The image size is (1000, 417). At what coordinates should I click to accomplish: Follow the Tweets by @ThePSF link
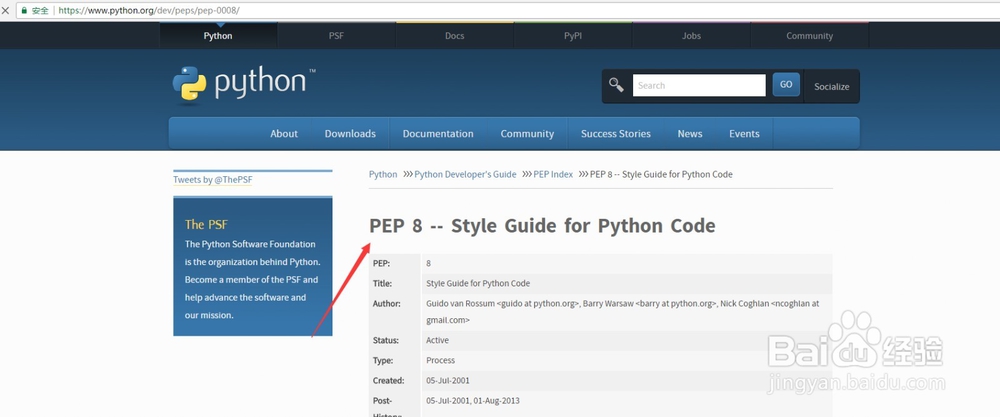coord(213,180)
